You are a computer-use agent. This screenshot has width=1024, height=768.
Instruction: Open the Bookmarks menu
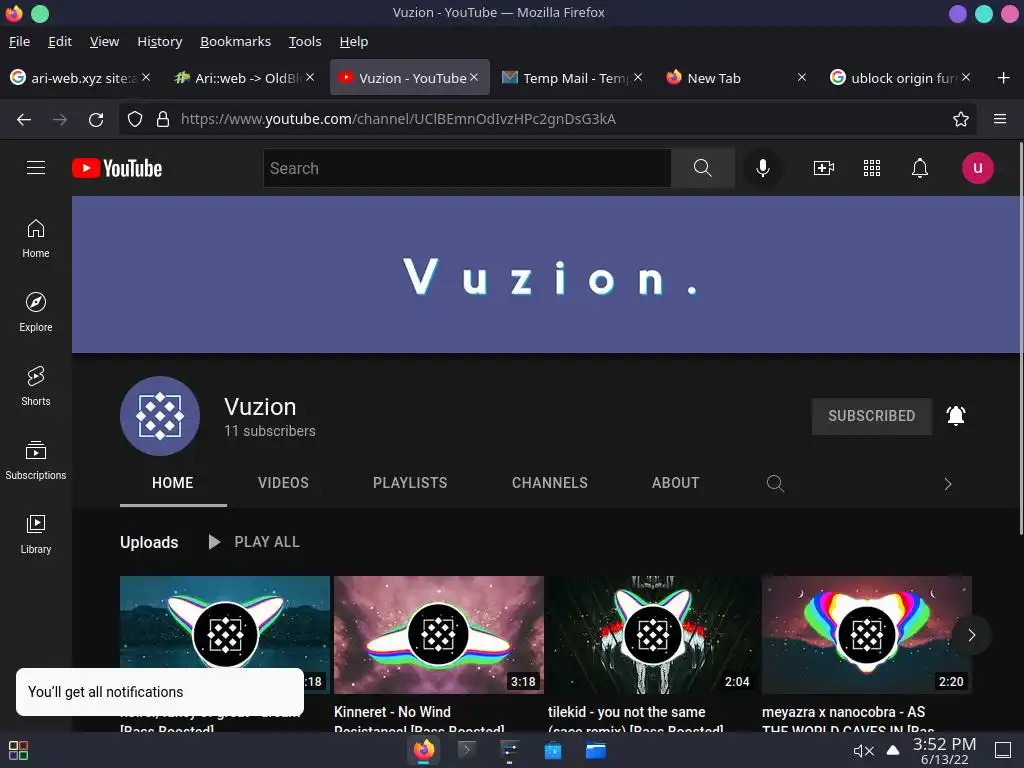coord(235,41)
